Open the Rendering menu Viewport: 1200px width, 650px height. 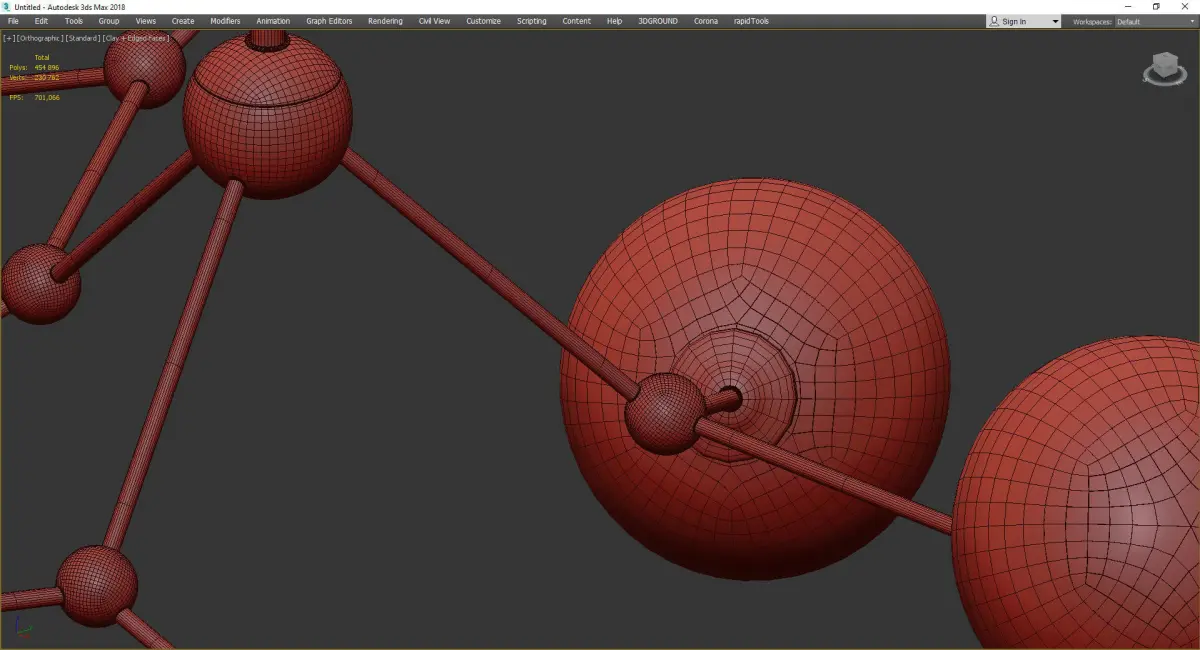coord(385,21)
